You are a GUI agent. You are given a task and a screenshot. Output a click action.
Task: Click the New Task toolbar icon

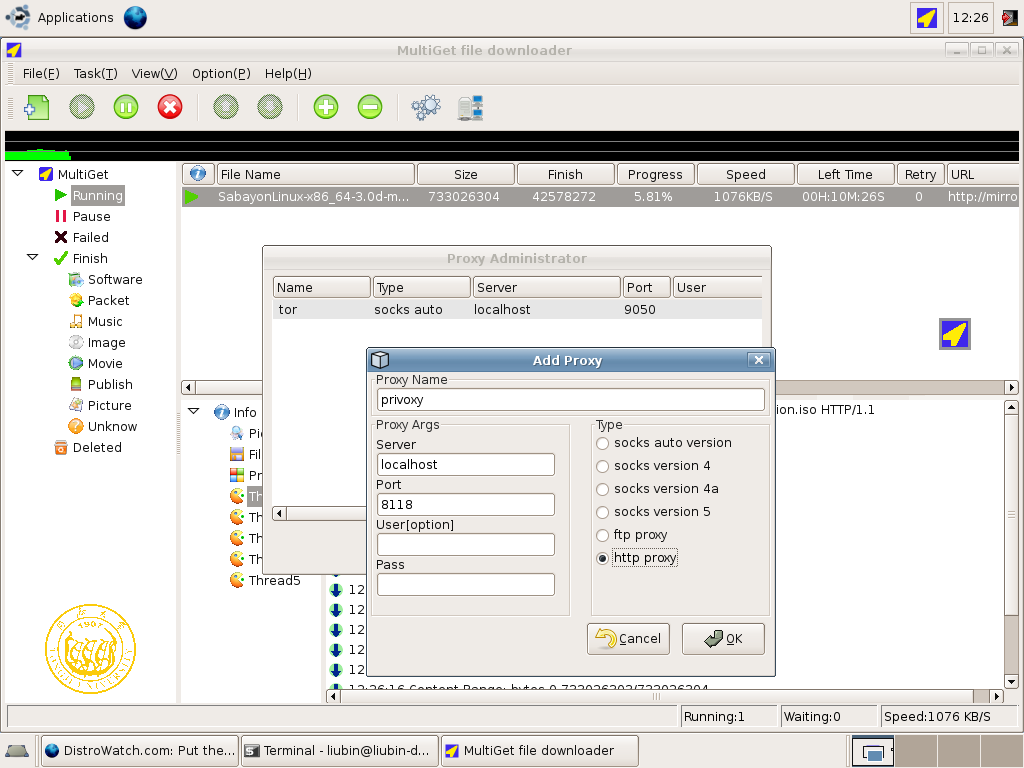click(x=37, y=107)
